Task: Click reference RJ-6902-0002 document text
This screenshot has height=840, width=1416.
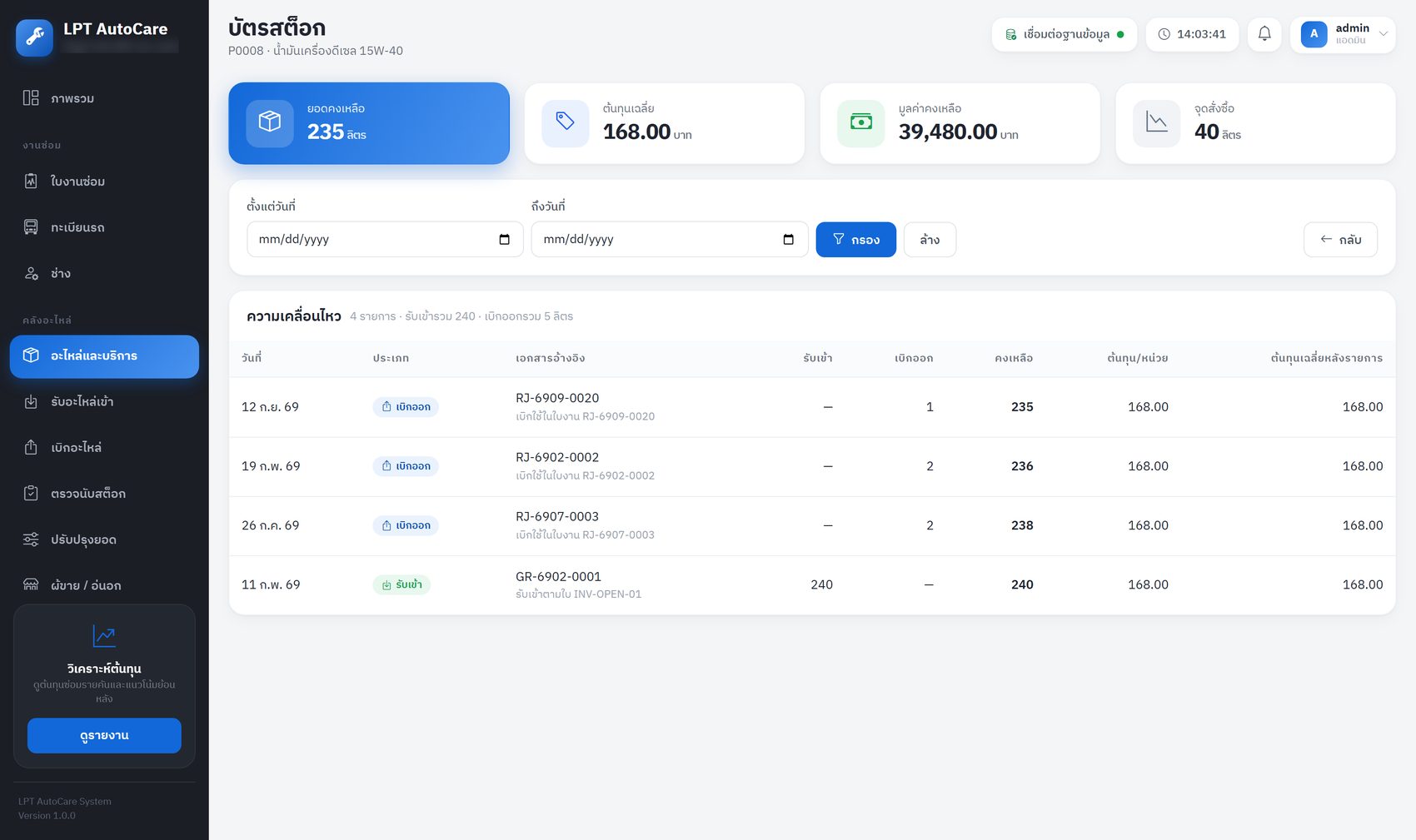Action: (557, 458)
